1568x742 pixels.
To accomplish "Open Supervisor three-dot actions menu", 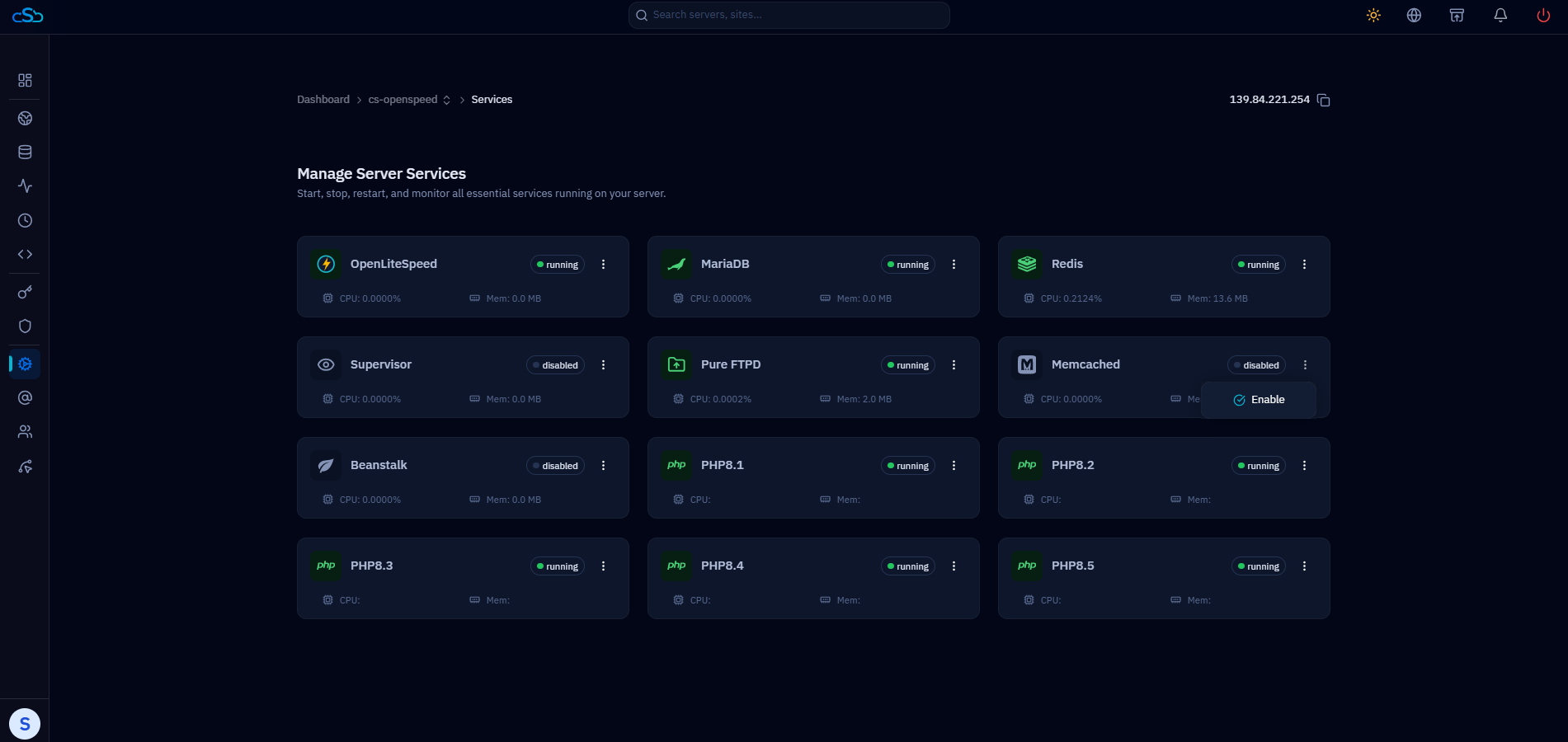I will [603, 364].
